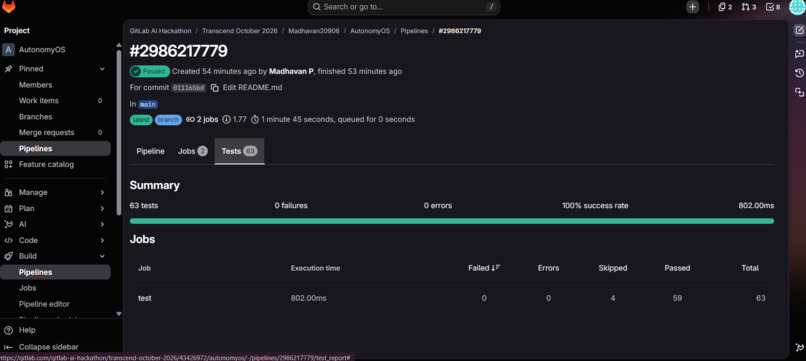The width and height of the screenshot is (806, 361).
Task: Click the Code section brackets icon
Action: [8, 240]
